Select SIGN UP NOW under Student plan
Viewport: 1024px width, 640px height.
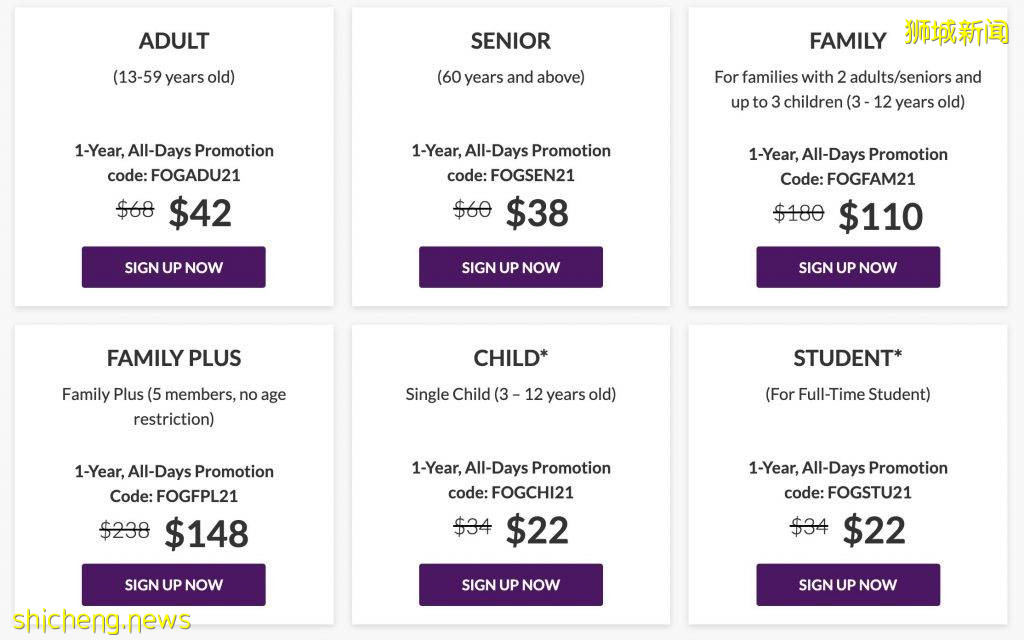tap(847, 584)
